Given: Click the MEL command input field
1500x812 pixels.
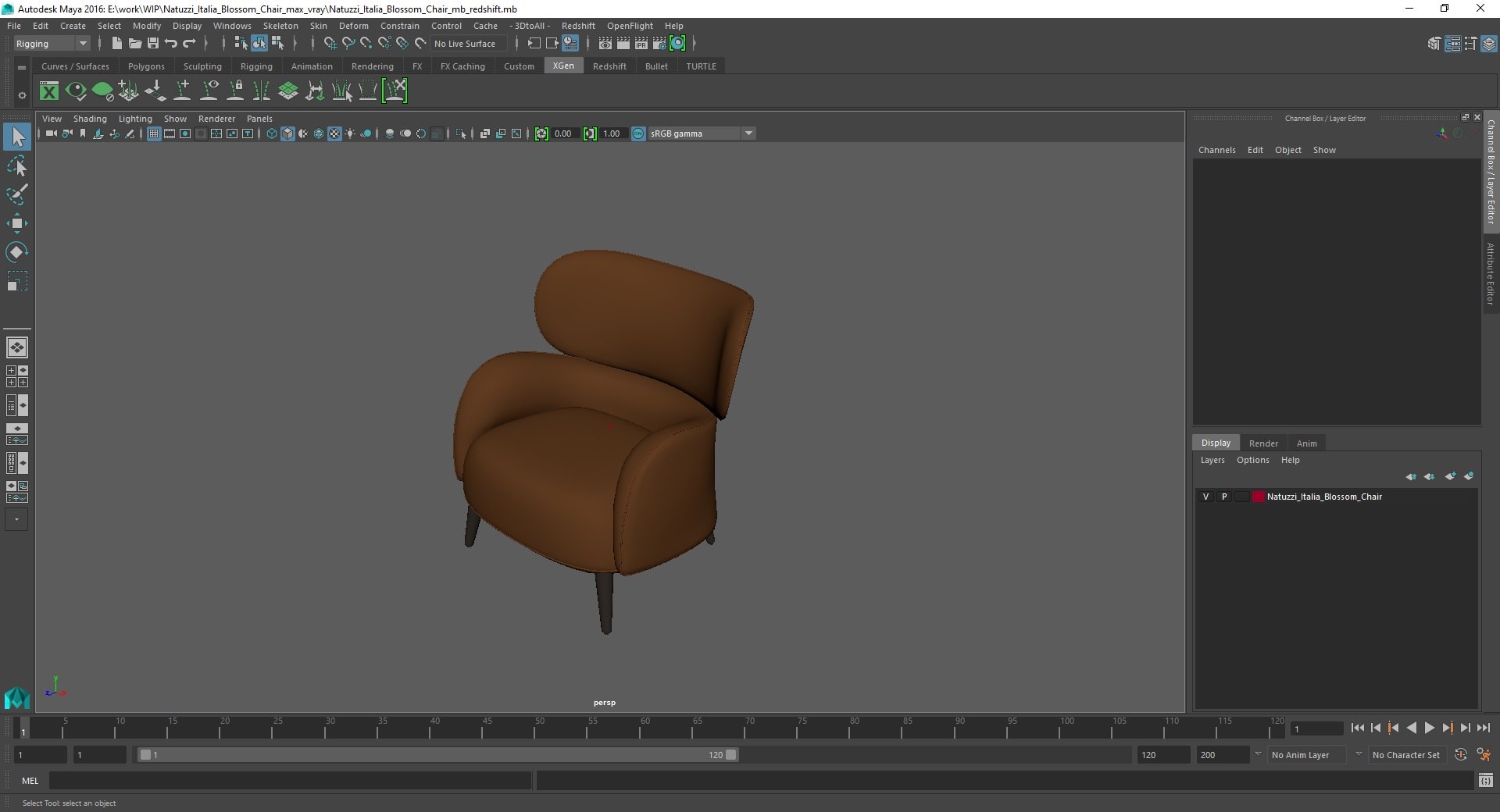Looking at the screenshot, I should pyautogui.click(x=290, y=780).
